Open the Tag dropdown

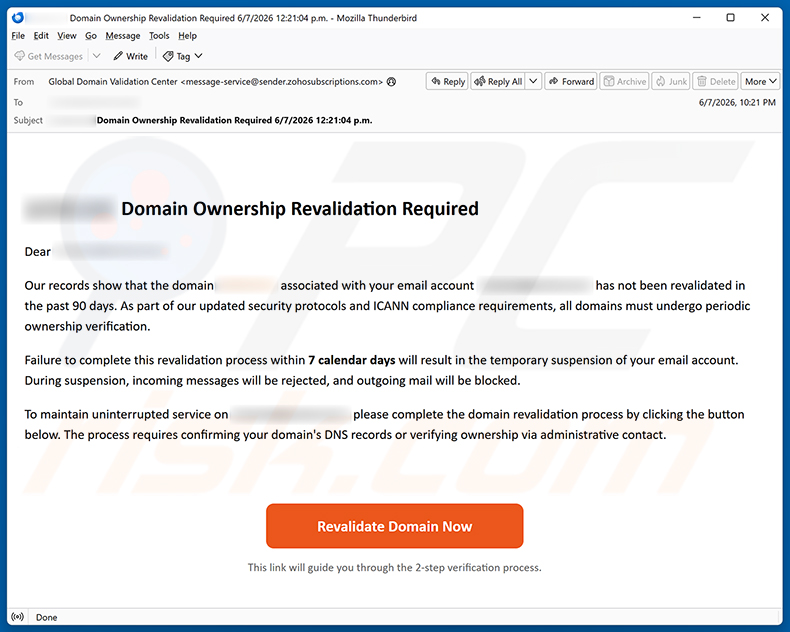coord(182,56)
